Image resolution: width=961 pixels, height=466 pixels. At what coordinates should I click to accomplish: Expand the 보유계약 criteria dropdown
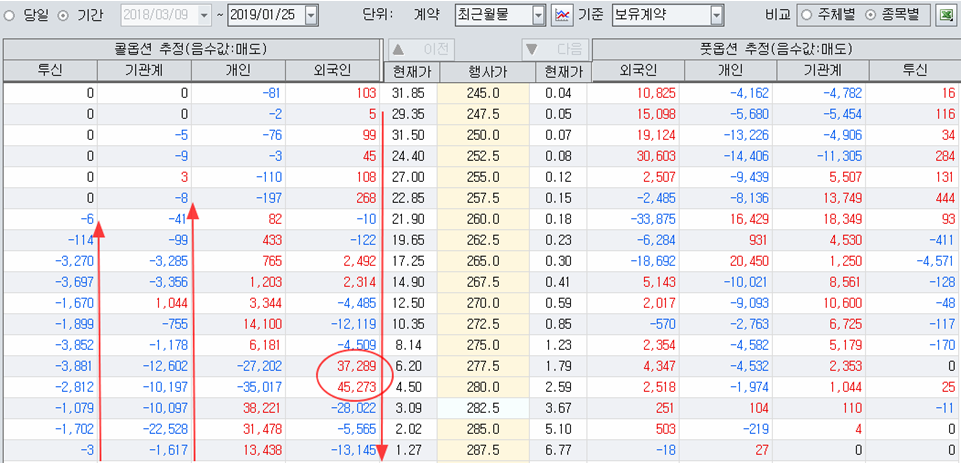pyautogui.click(x=716, y=16)
